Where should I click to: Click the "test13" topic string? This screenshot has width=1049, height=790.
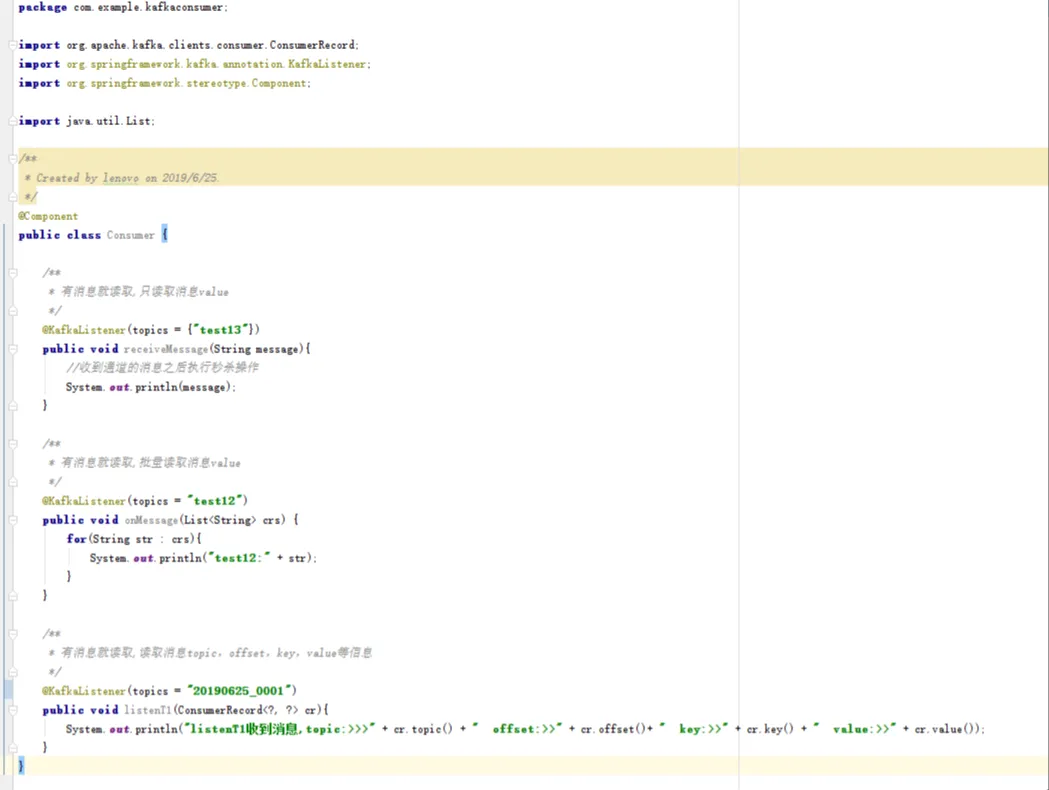[221, 330]
